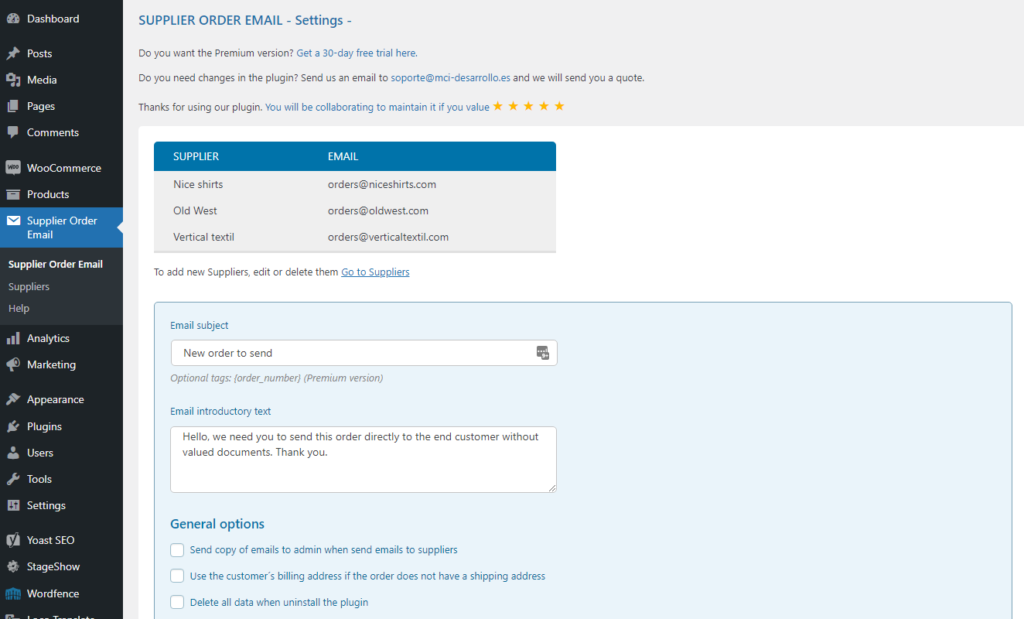Click the Media library icon
This screenshot has height=619, width=1024.
point(13,80)
